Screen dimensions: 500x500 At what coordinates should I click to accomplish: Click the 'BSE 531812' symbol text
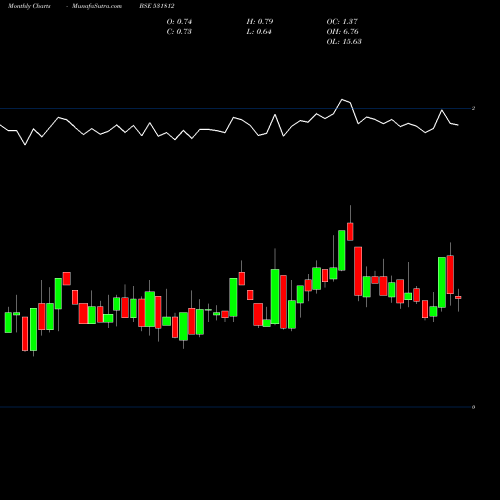pos(157,6)
